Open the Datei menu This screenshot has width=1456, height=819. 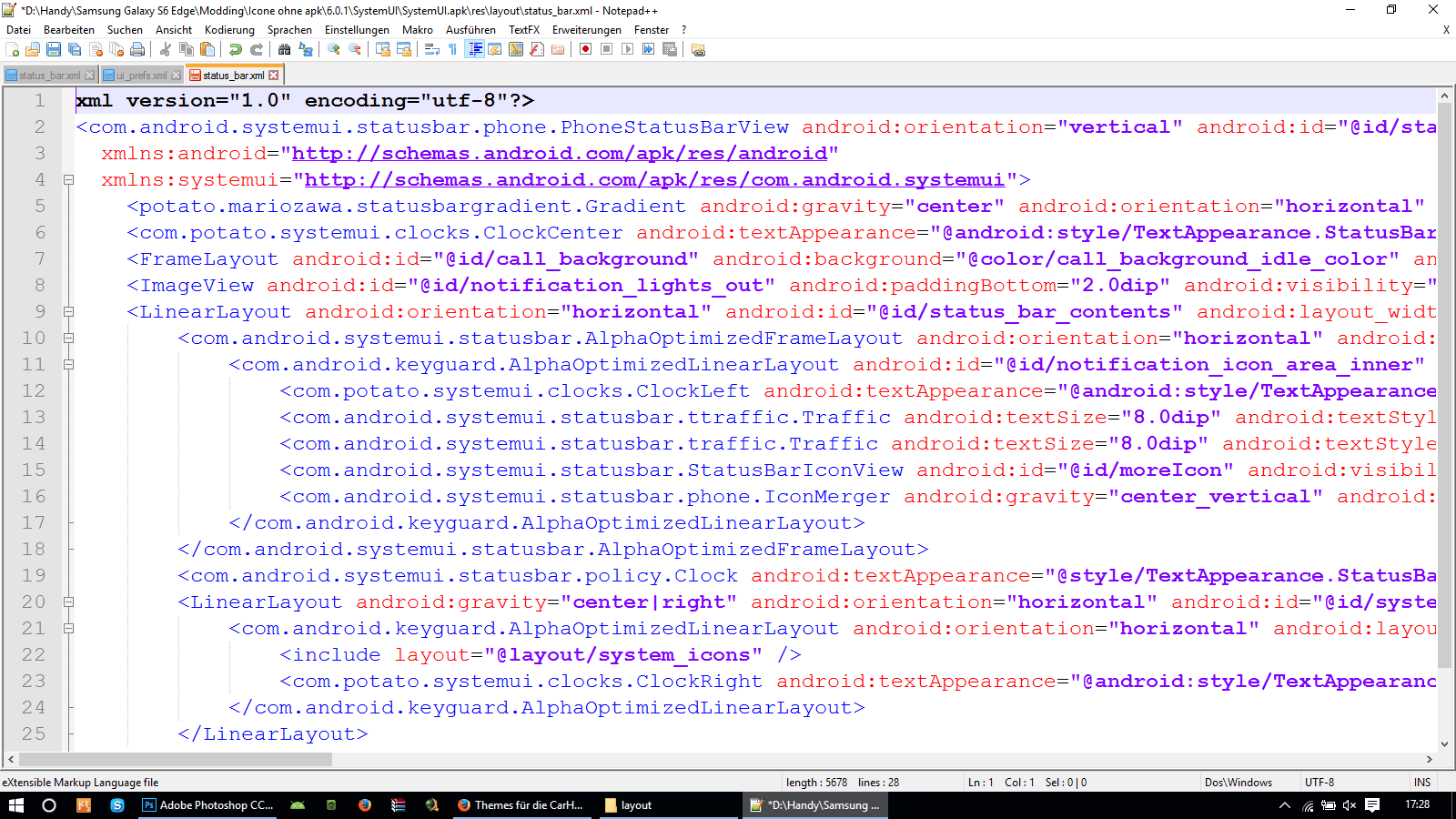pyautogui.click(x=18, y=30)
